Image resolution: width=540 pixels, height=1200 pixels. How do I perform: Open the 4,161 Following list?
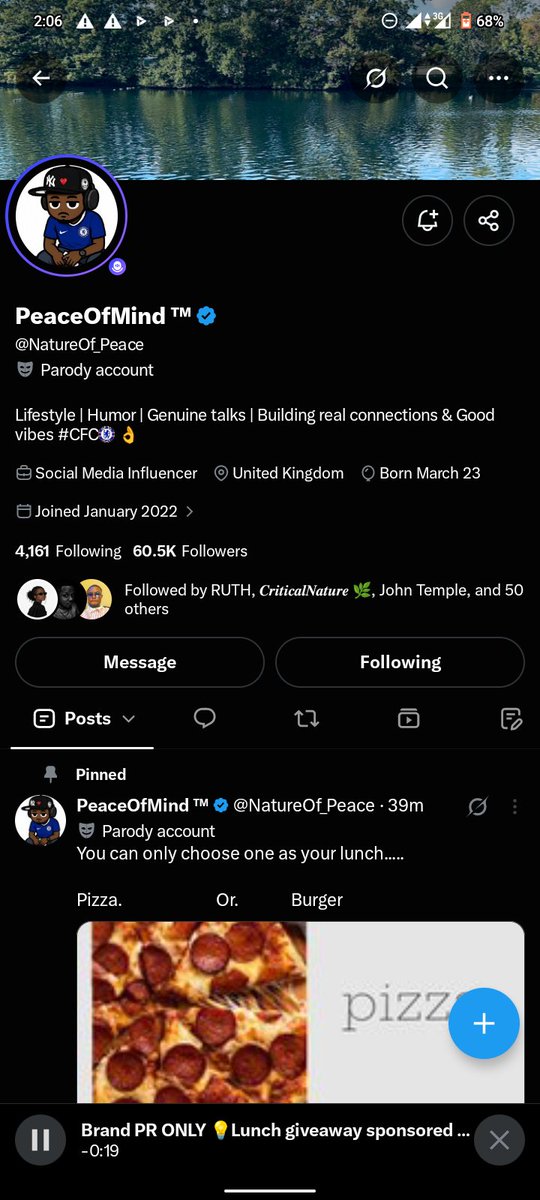click(68, 551)
